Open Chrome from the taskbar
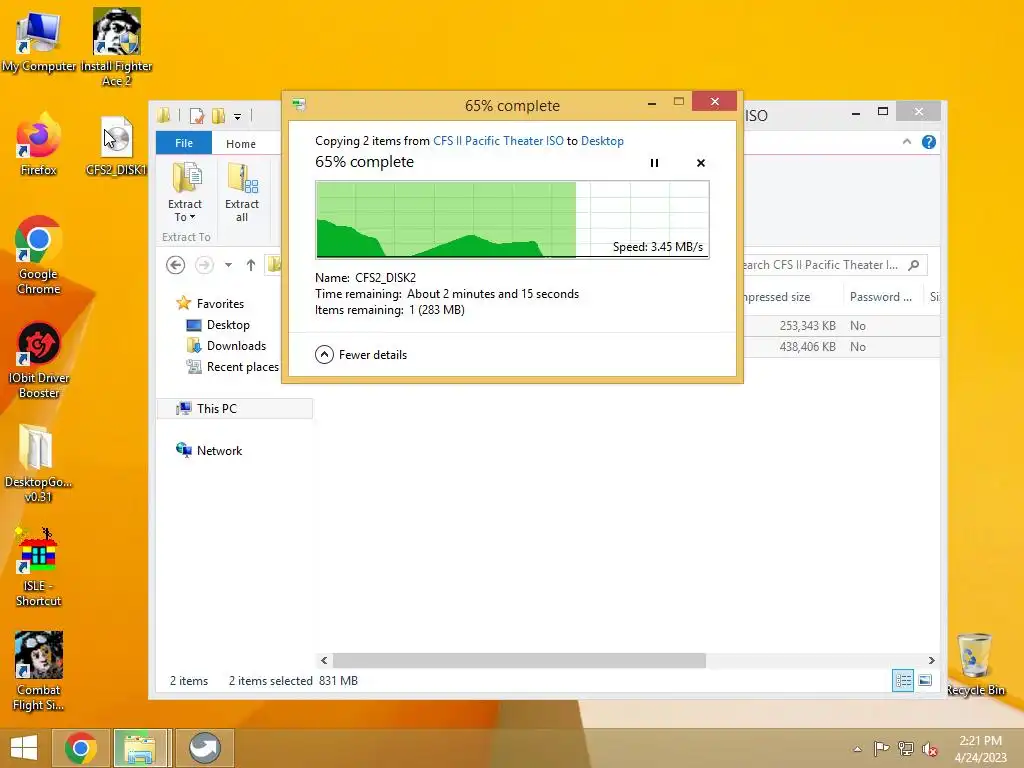This screenshot has height=768, width=1024. (80, 748)
